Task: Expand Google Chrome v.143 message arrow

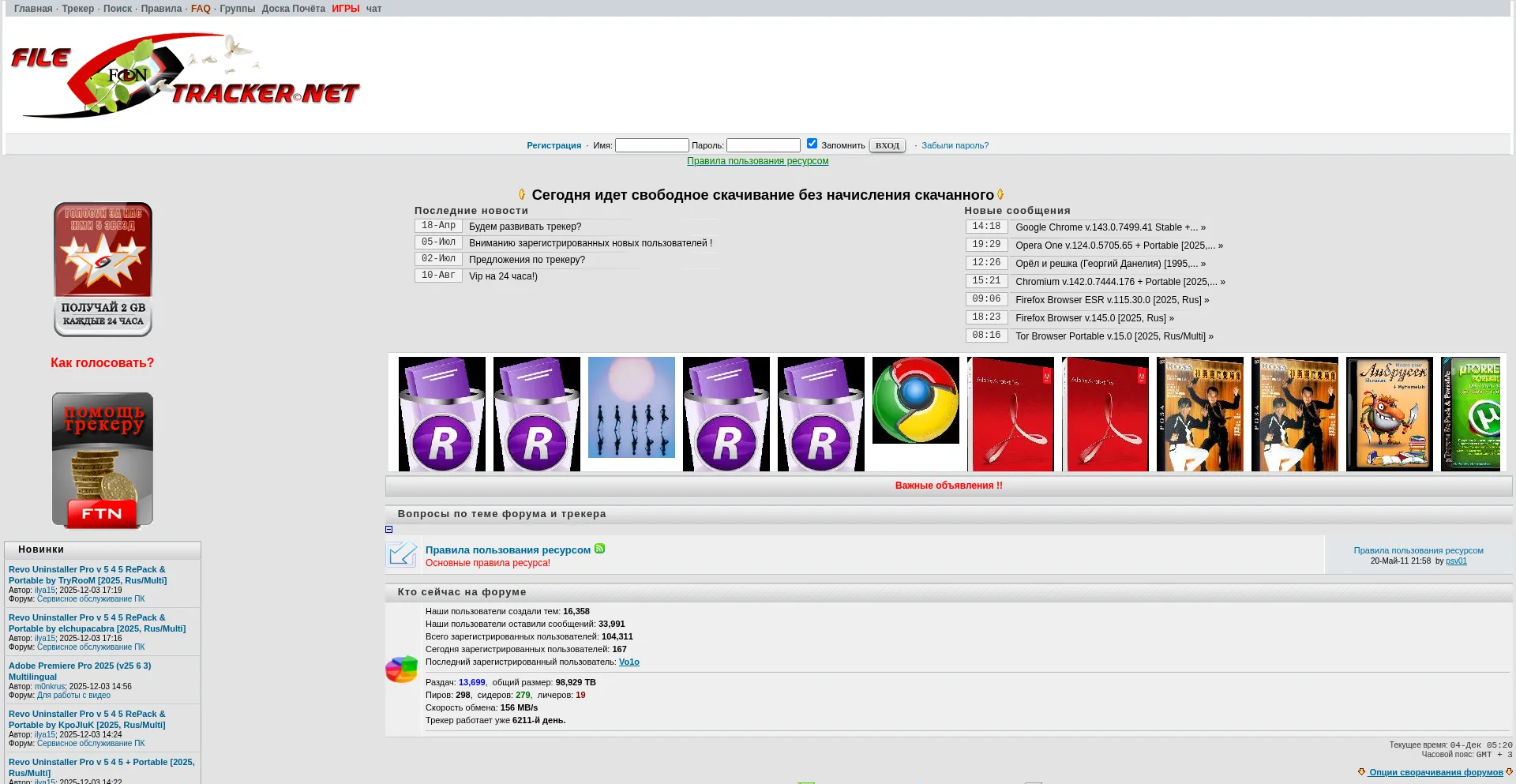Action: (x=1203, y=227)
